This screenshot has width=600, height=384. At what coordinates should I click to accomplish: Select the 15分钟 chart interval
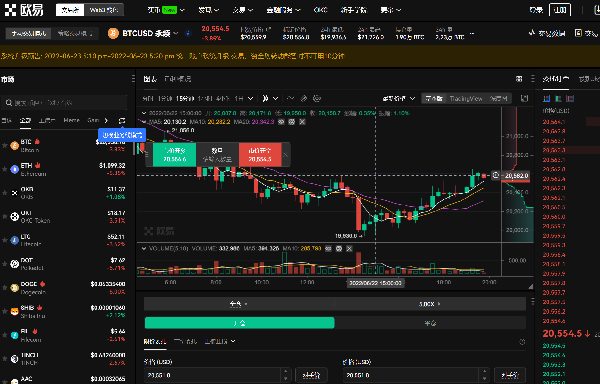185,98
